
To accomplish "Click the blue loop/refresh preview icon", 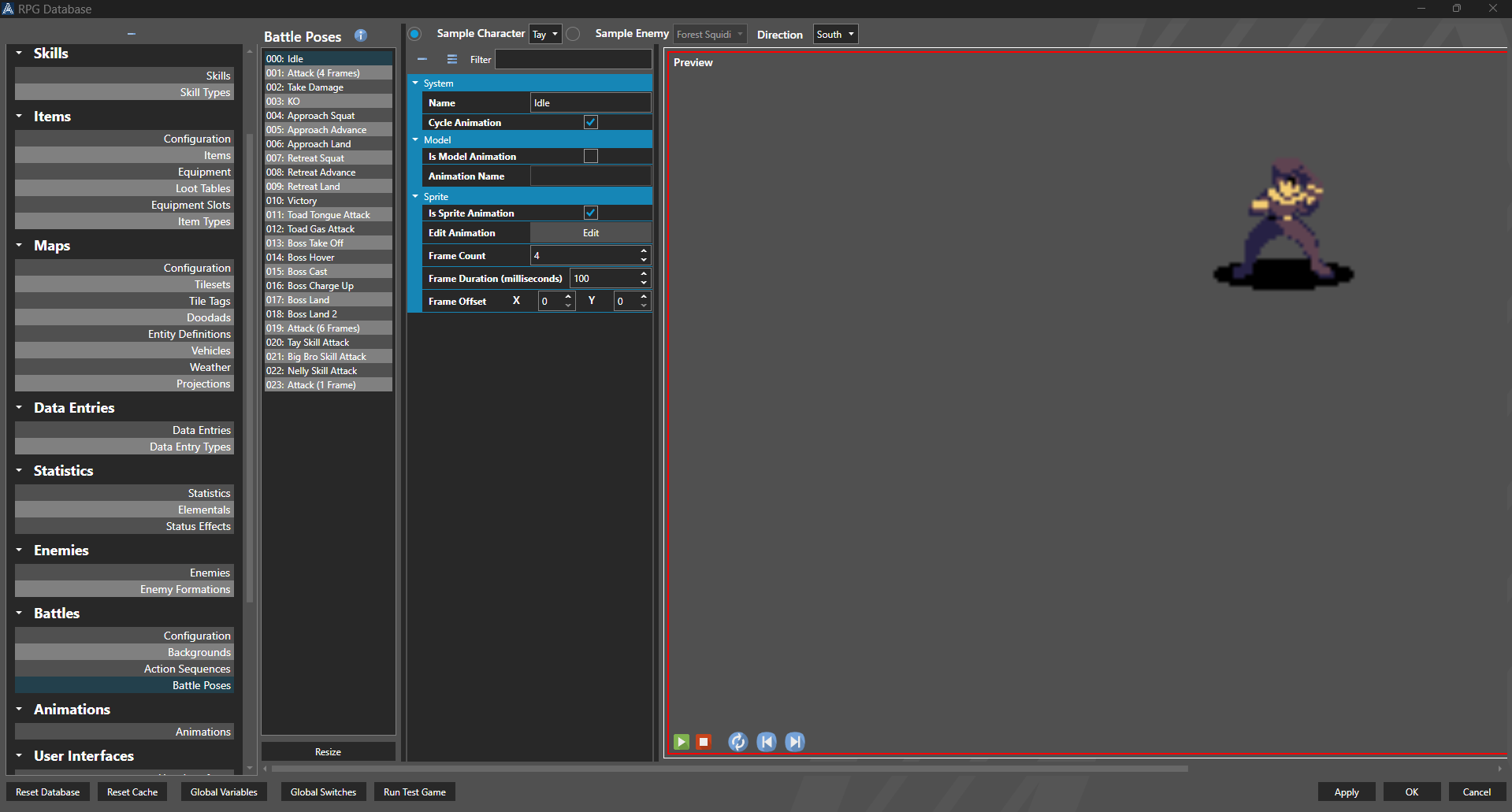I will pyautogui.click(x=737, y=742).
